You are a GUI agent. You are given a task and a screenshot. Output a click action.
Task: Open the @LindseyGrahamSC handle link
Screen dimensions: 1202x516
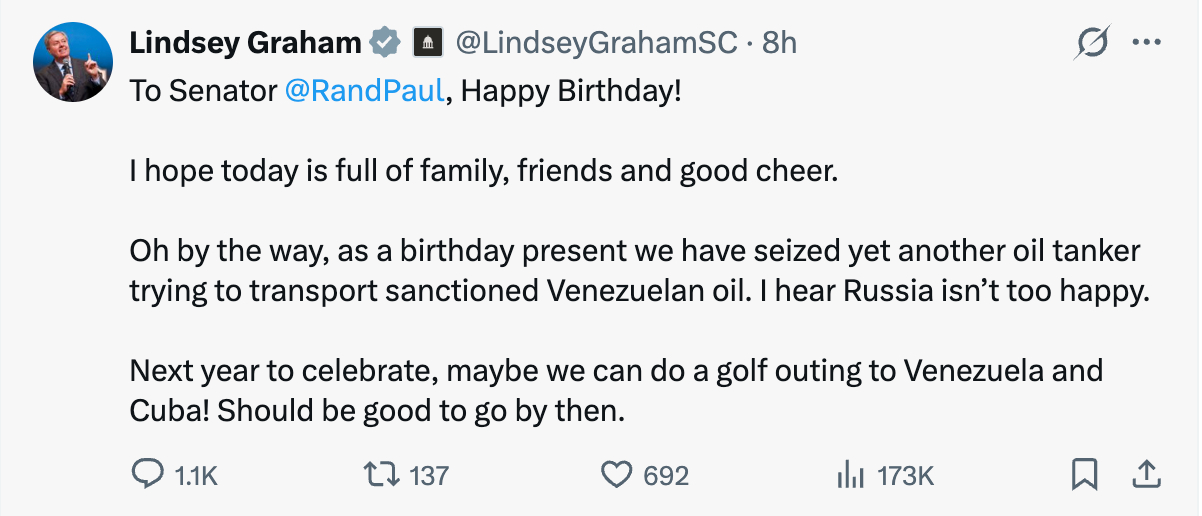pos(596,43)
